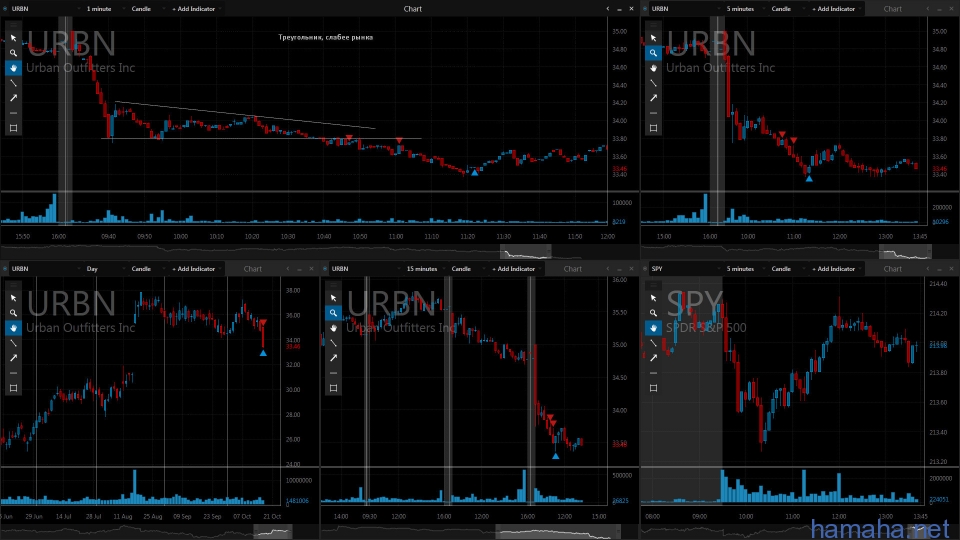960x540 pixels.
Task: Pick the trend line tool in 1-minute chart
Action: click(13, 83)
